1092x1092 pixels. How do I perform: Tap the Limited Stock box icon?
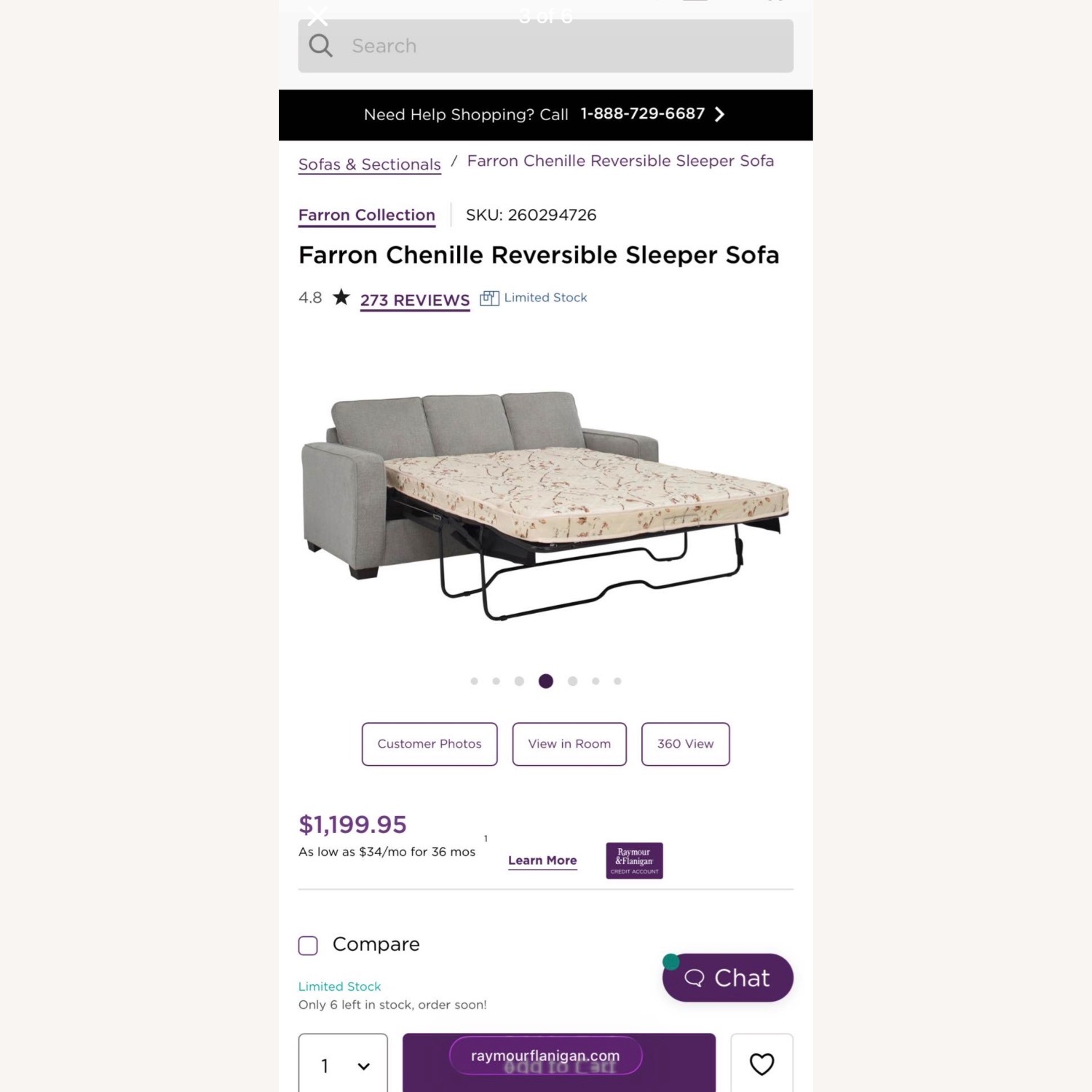(x=488, y=298)
